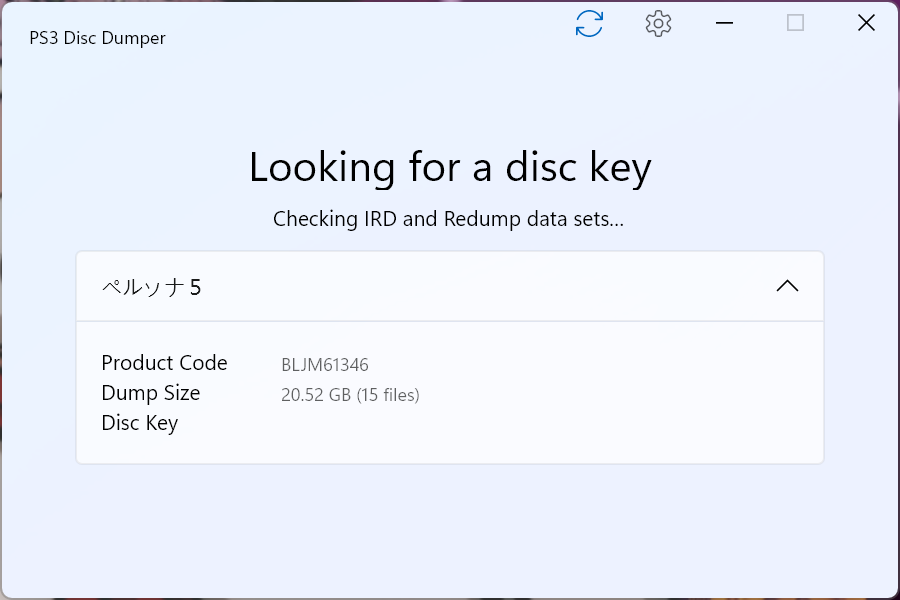Click the "Checking IRD and Redump data sets" status
Image resolution: width=900 pixels, height=600 pixels.
[448, 219]
